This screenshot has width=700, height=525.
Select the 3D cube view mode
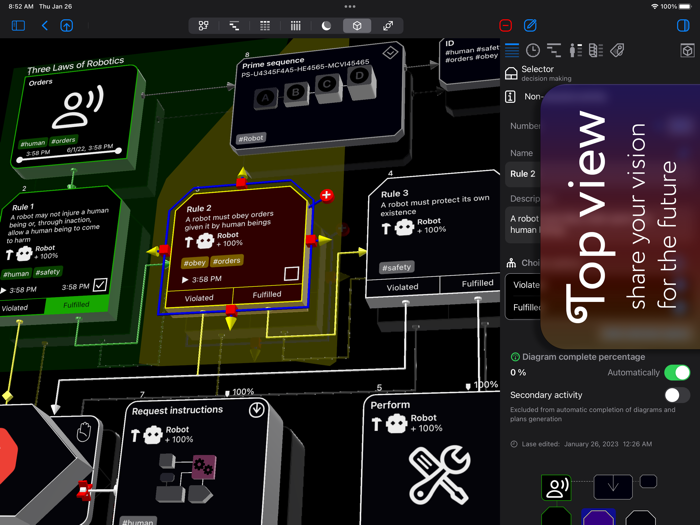coord(357,25)
